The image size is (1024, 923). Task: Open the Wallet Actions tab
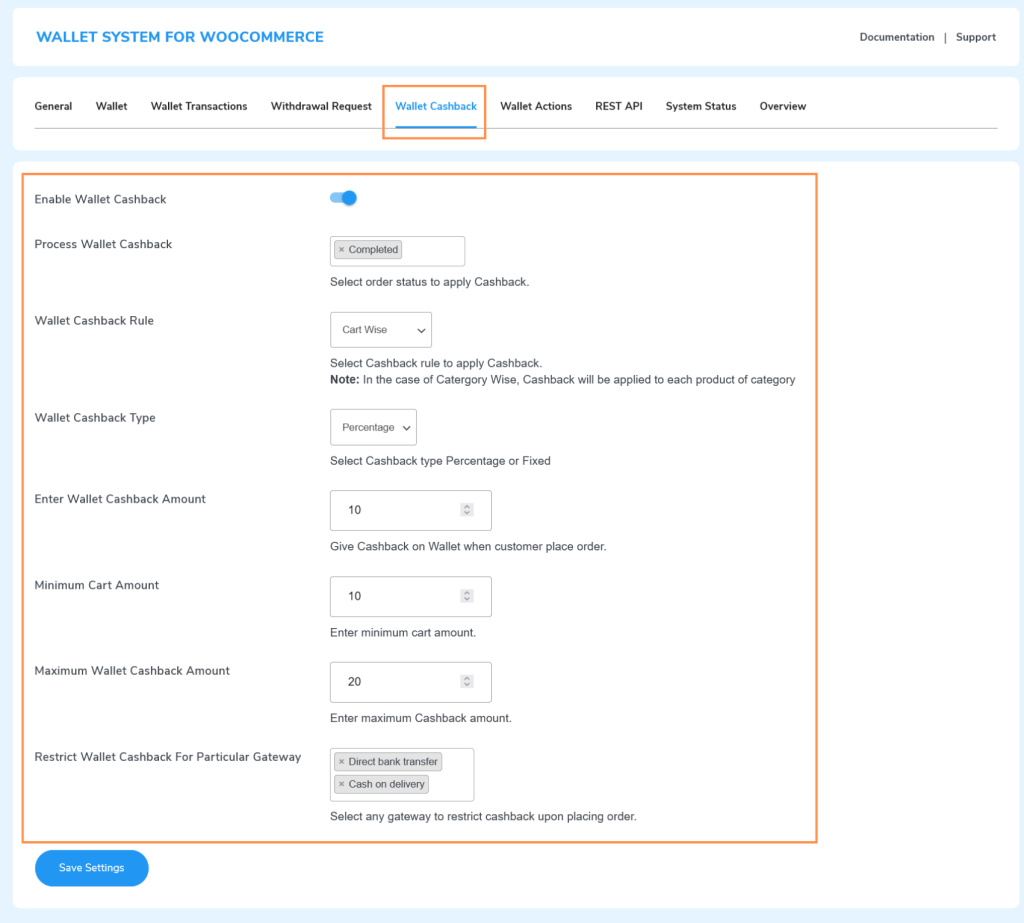pos(536,106)
